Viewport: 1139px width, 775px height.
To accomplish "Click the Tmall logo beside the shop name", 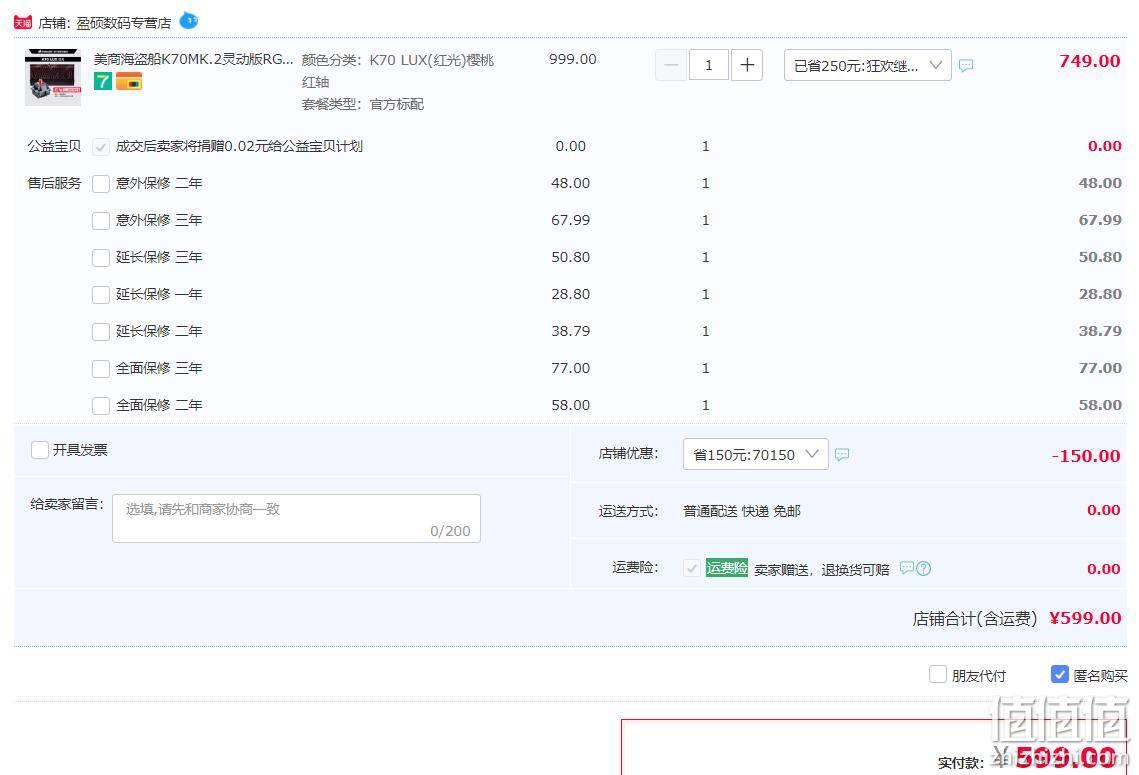I will point(23,23).
